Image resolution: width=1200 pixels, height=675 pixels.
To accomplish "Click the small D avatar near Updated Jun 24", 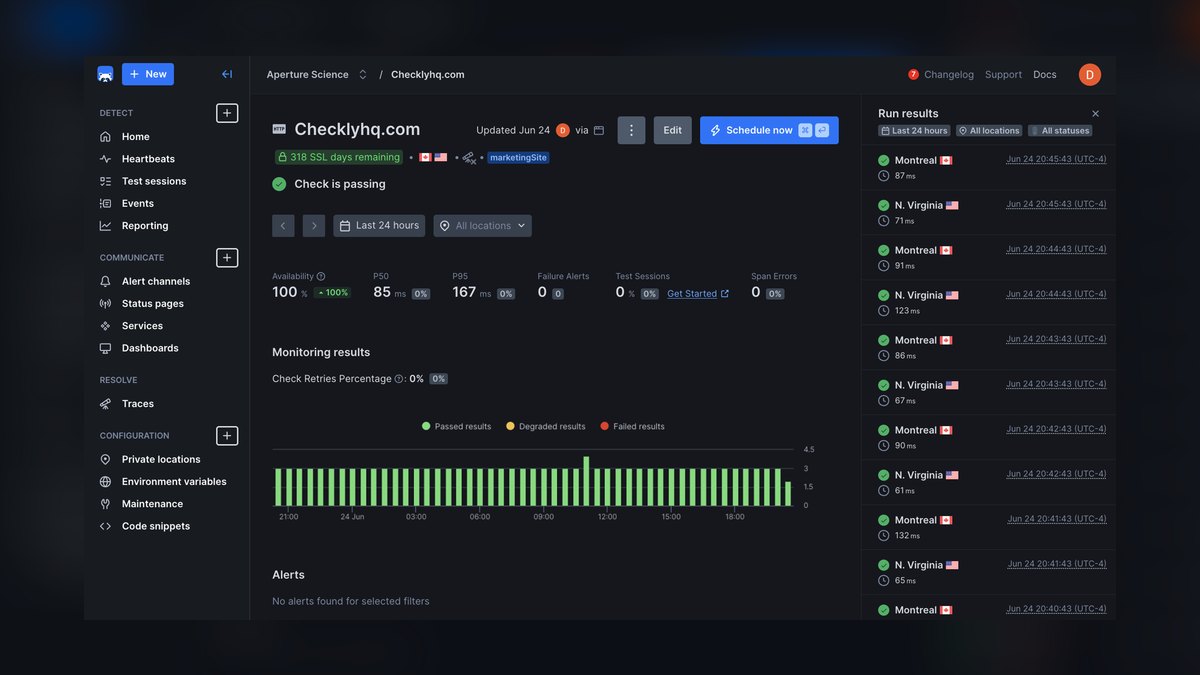I will tap(563, 130).
